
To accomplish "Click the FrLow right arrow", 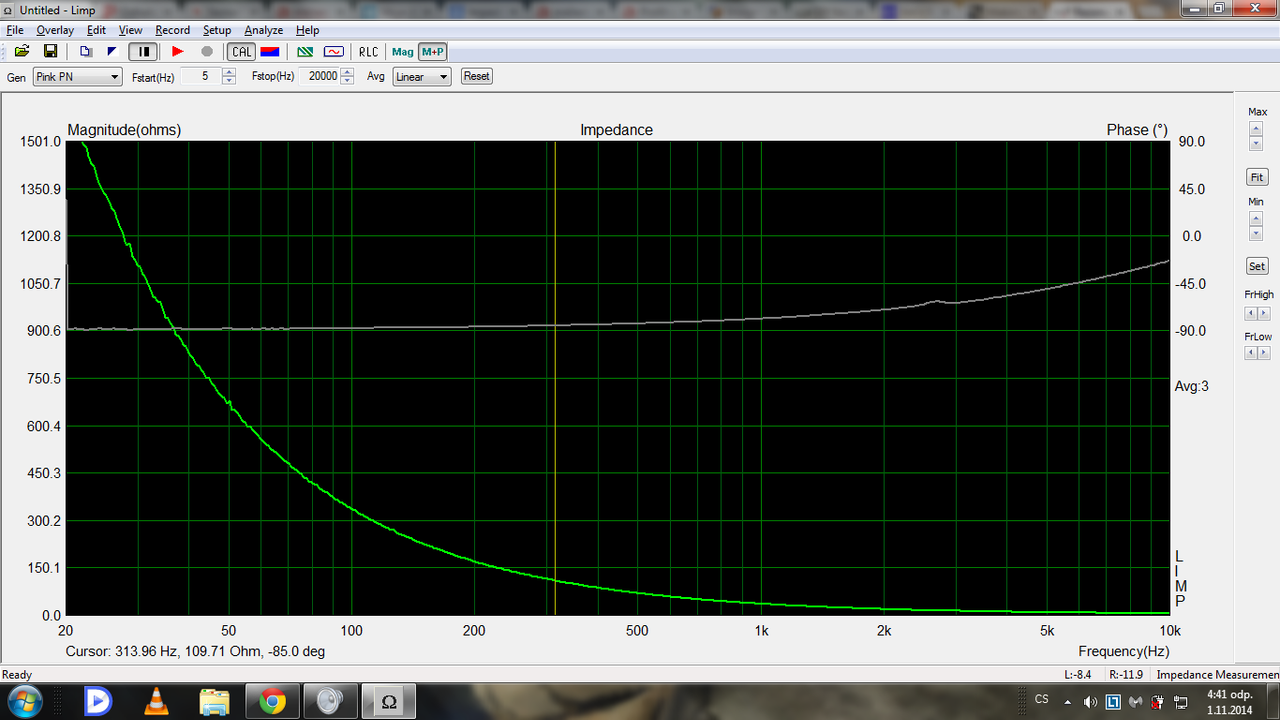I will tap(1264, 353).
